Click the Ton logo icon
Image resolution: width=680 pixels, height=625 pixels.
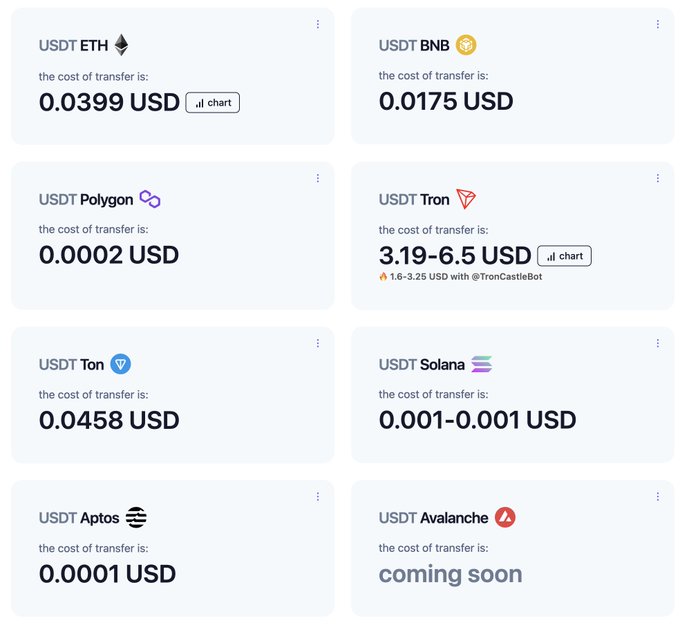pyautogui.click(x=121, y=364)
